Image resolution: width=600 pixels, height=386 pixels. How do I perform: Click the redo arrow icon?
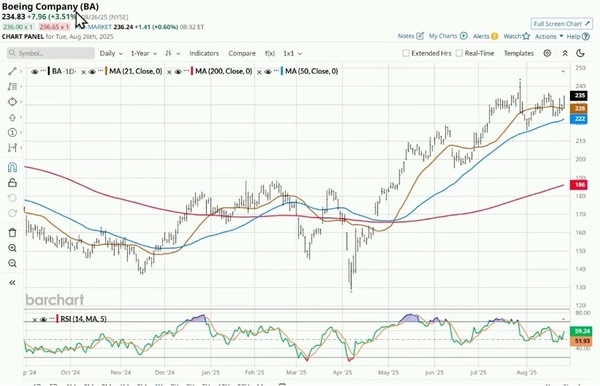(12, 213)
